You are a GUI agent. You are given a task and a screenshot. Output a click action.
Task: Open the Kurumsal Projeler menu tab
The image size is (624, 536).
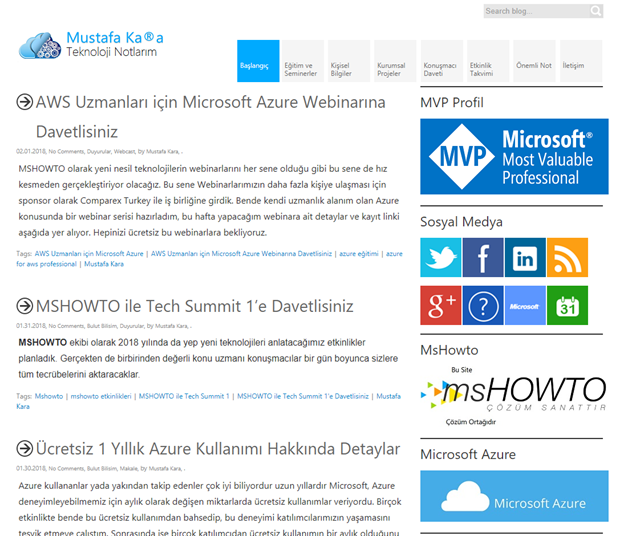[x=395, y=61]
